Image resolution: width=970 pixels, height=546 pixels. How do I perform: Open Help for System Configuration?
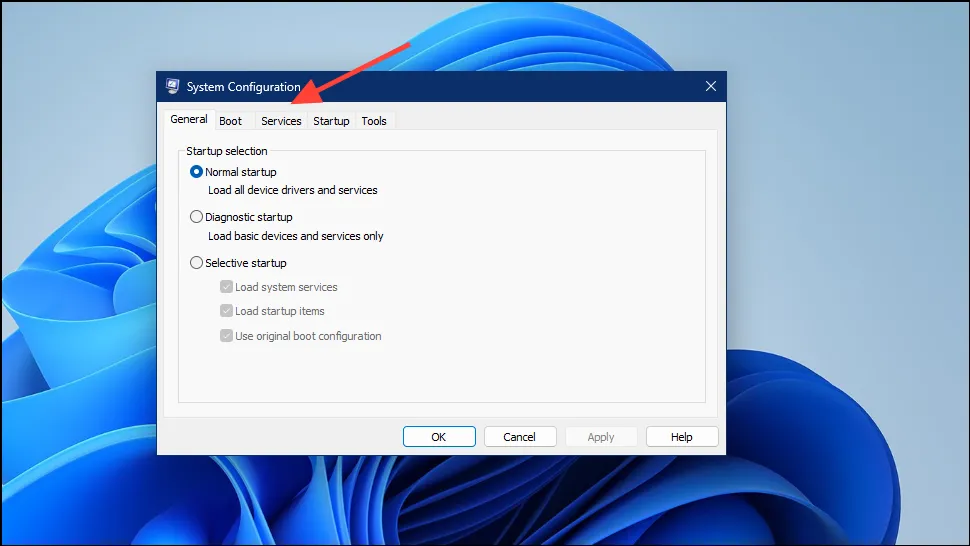(682, 437)
